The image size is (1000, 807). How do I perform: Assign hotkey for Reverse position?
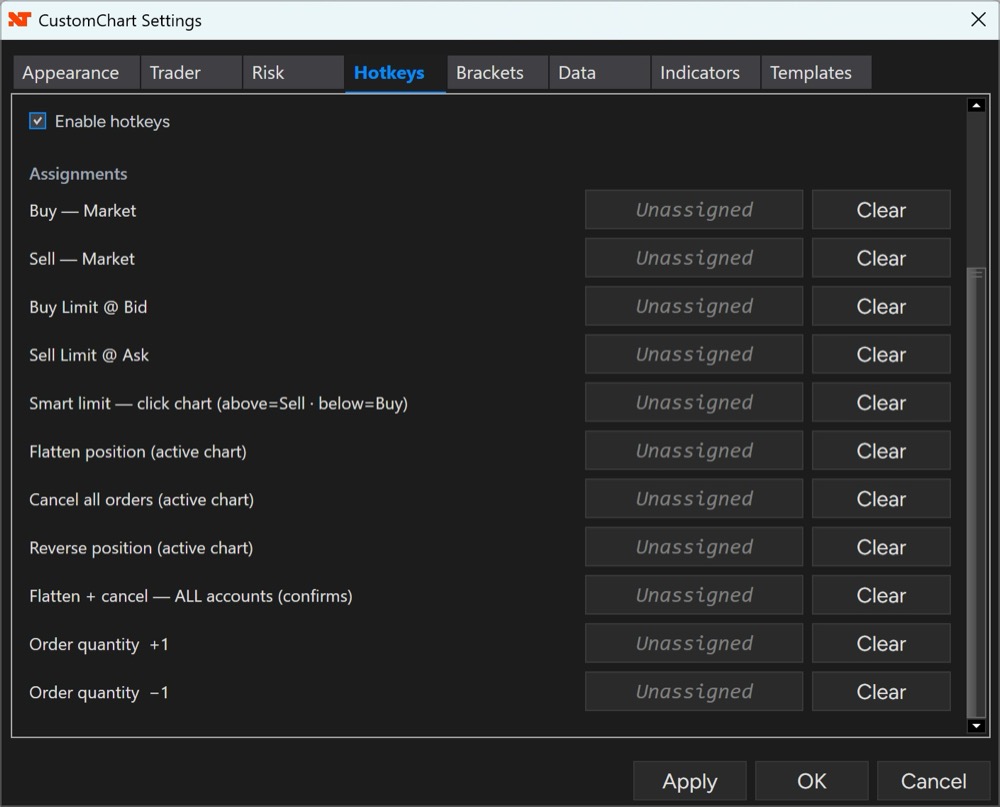coord(694,547)
